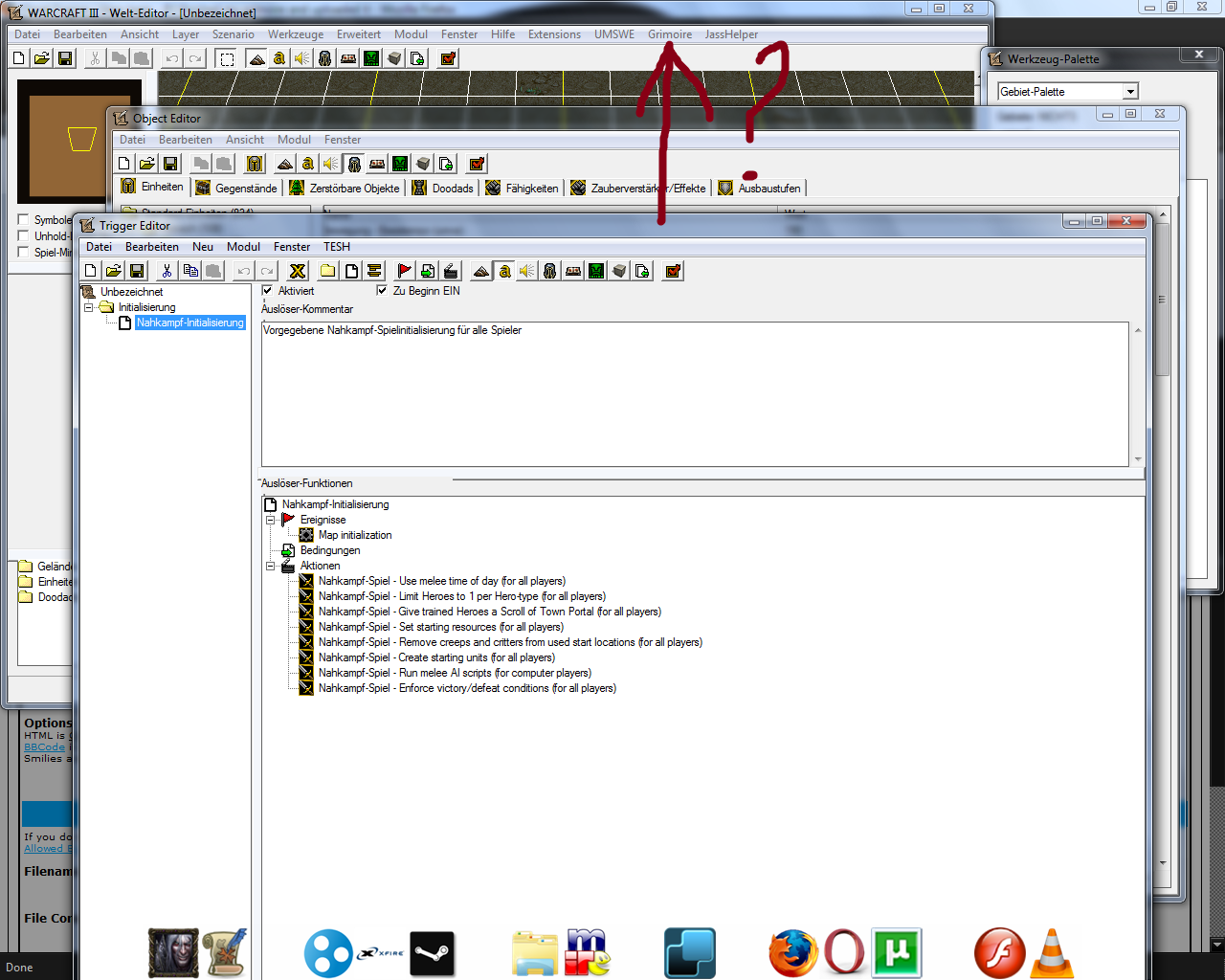Open Trigger Editor icon in Welt-Editor toolbar
This screenshot has height=980, width=1225.
(x=279, y=58)
